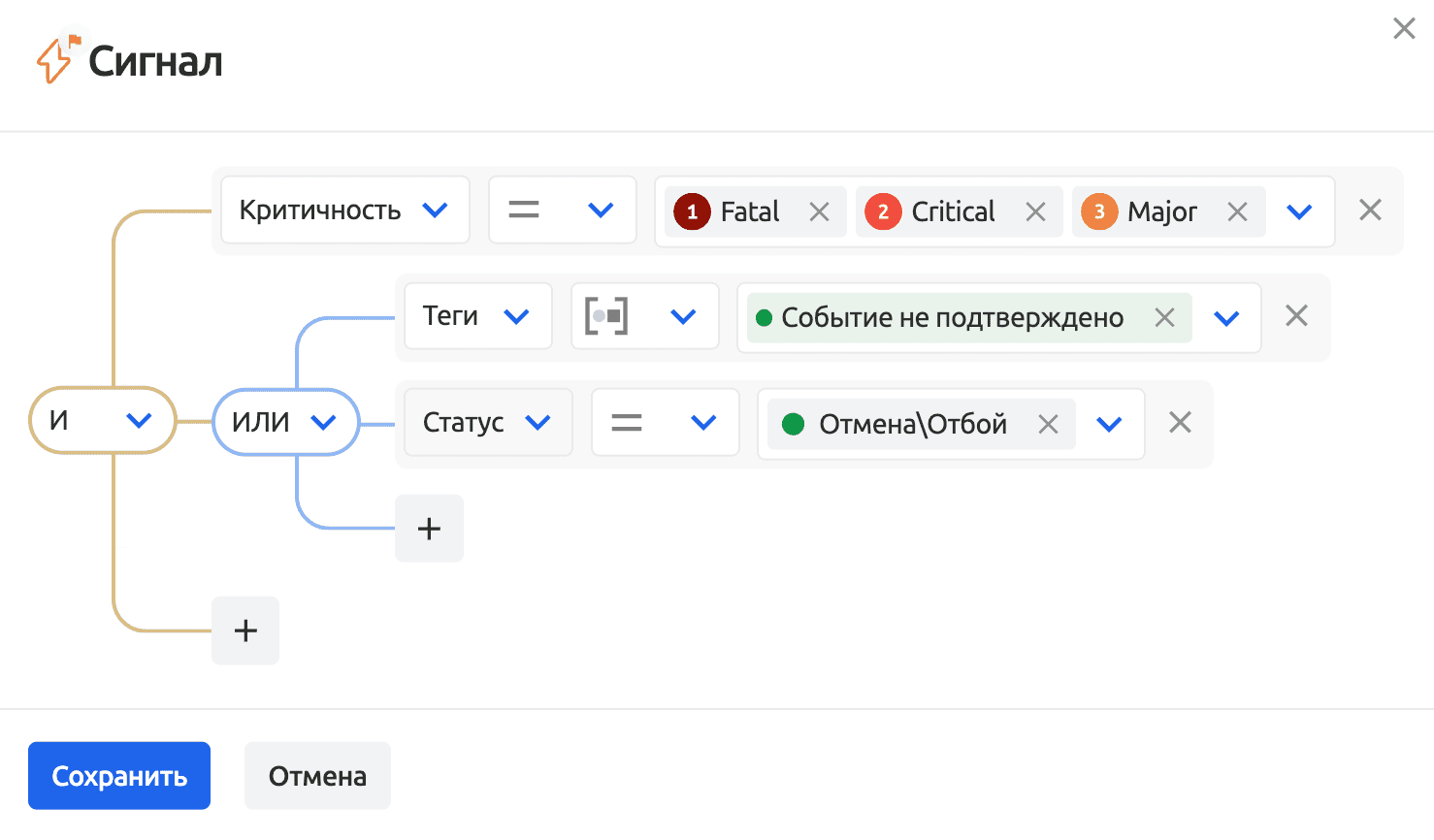Expand the severity values list
The width and height of the screenshot is (1434, 840).
pyautogui.click(x=1299, y=211)
